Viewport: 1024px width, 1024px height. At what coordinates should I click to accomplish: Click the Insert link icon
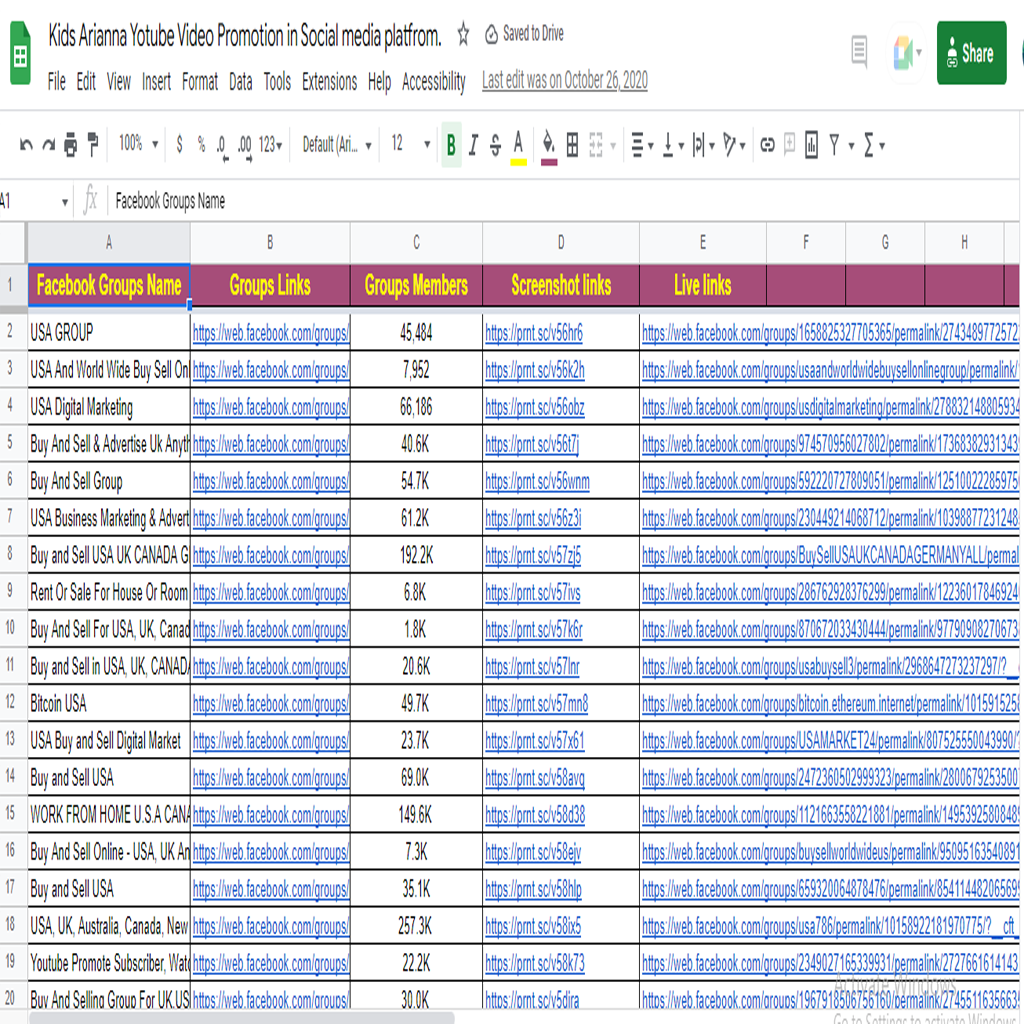click(767, 144)
